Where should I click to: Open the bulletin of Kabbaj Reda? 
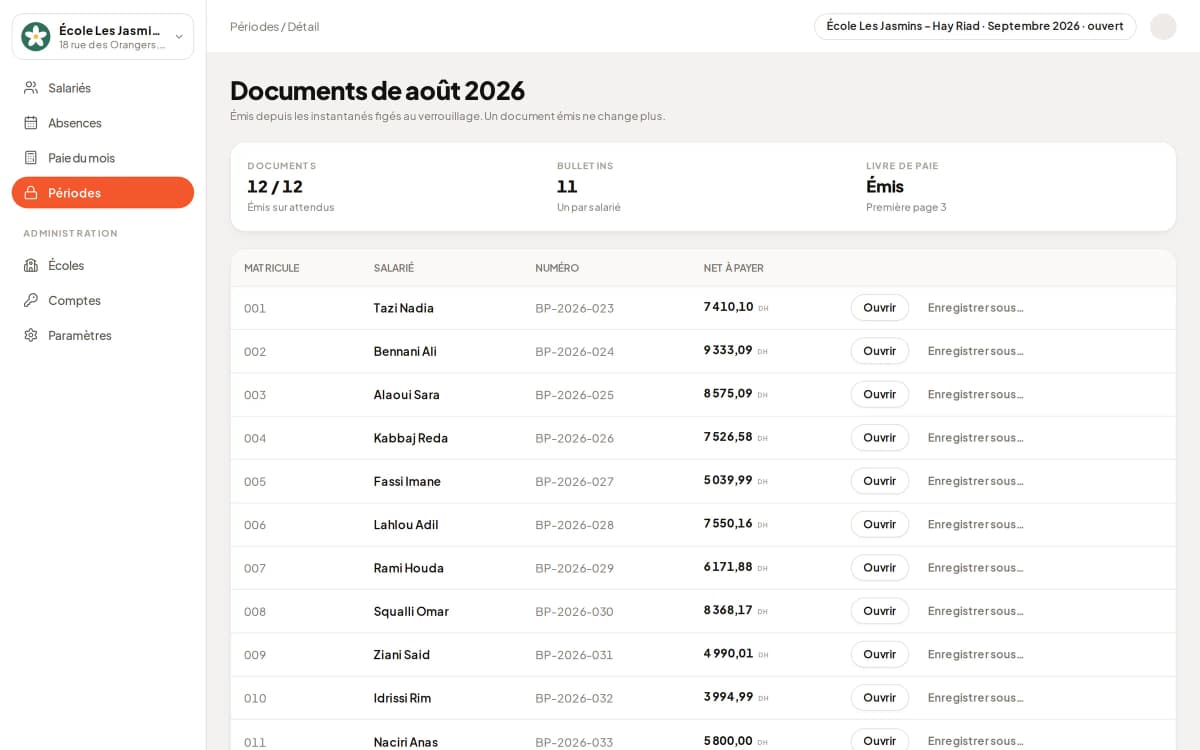[x=880, y=438]
